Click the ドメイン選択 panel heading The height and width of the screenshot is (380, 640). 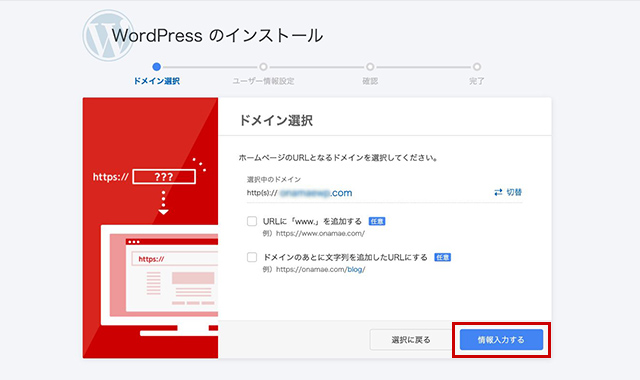pyautogui.click(x=276, y=120)
